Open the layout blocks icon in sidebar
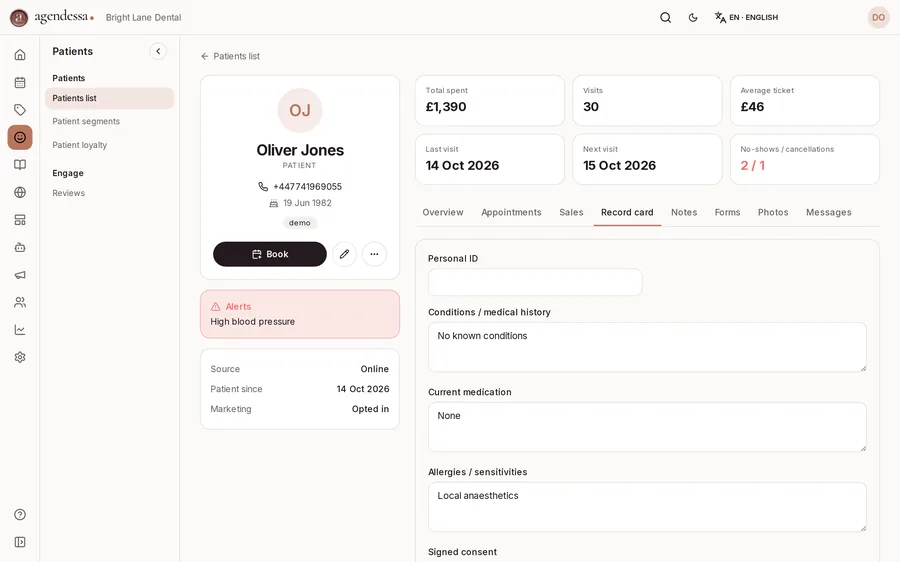 pos(20,220)
